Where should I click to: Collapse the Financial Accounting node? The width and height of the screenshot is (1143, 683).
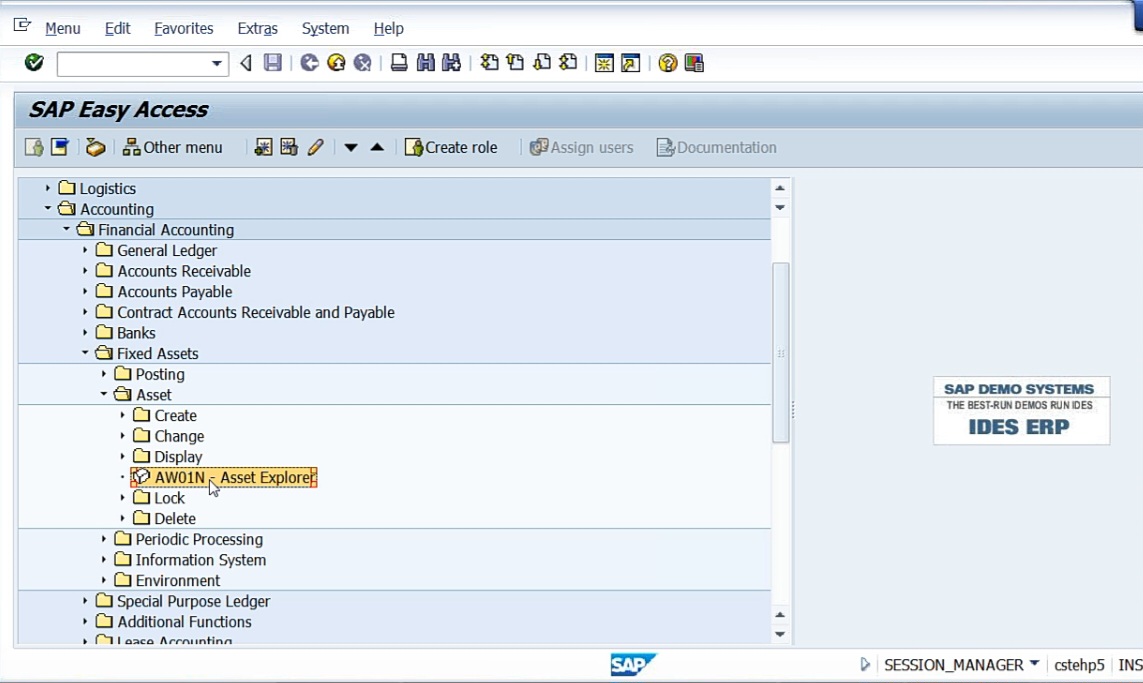66,229
